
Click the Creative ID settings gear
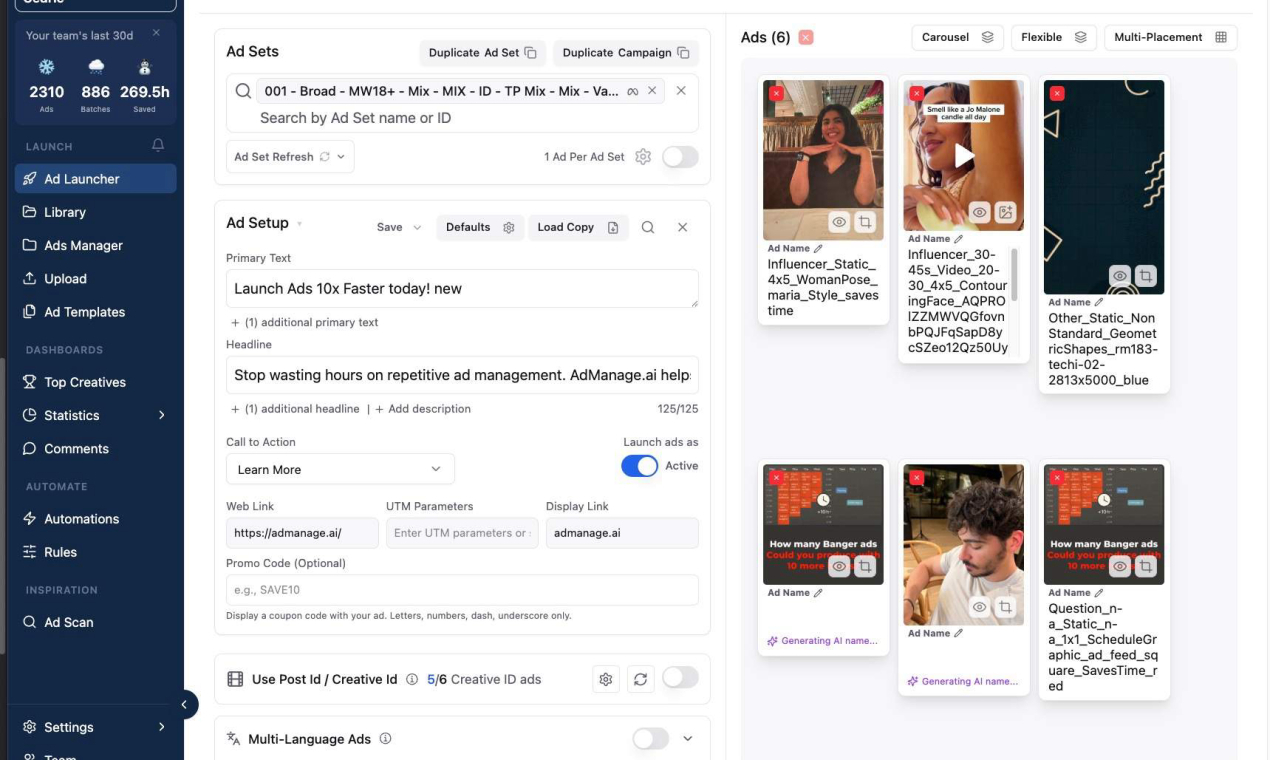[x=606, y=678]
